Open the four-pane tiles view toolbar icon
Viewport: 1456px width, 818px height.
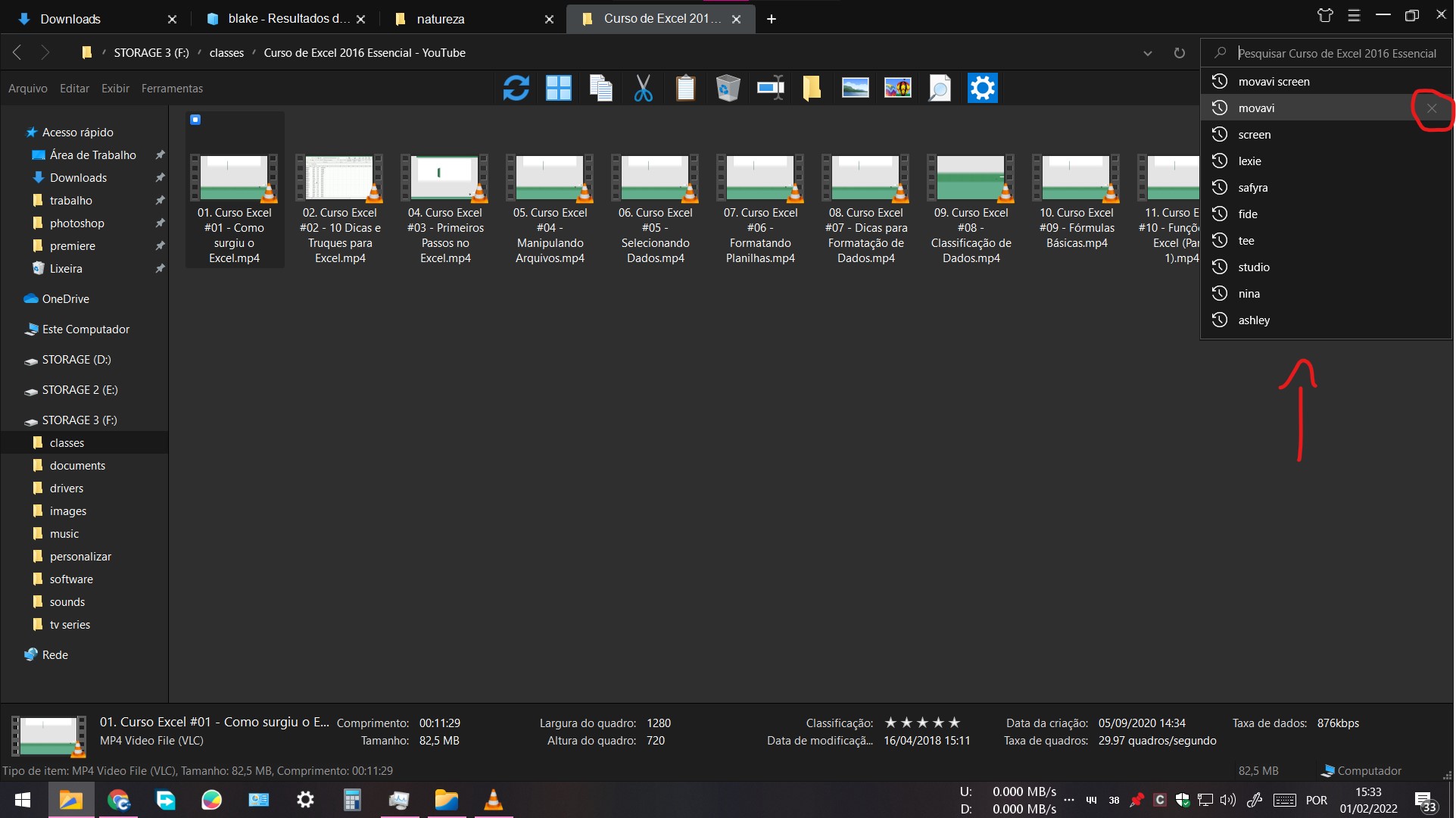click(559, 88)
